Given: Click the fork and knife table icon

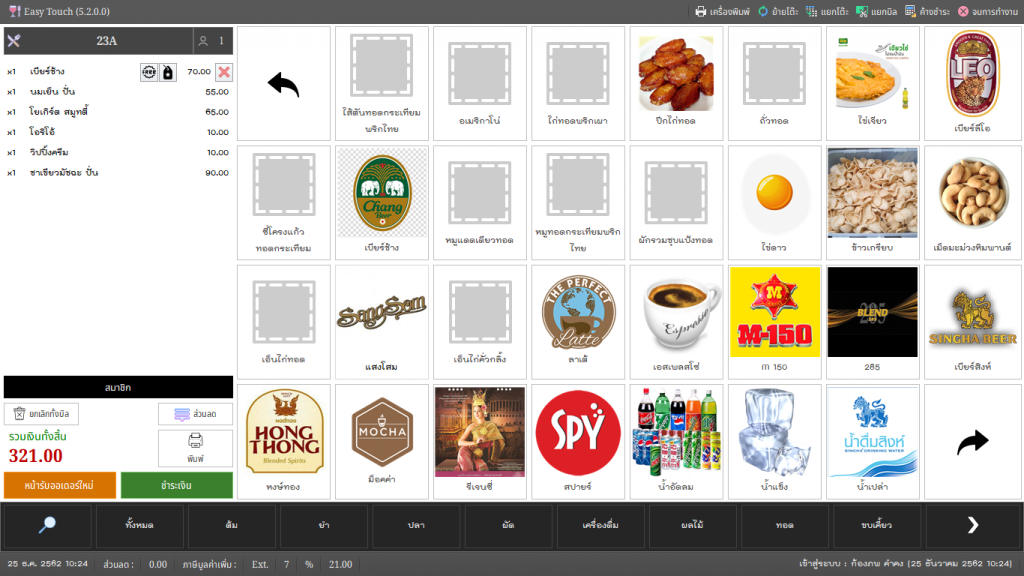Looking at the screenshot, I should (14, 40).
